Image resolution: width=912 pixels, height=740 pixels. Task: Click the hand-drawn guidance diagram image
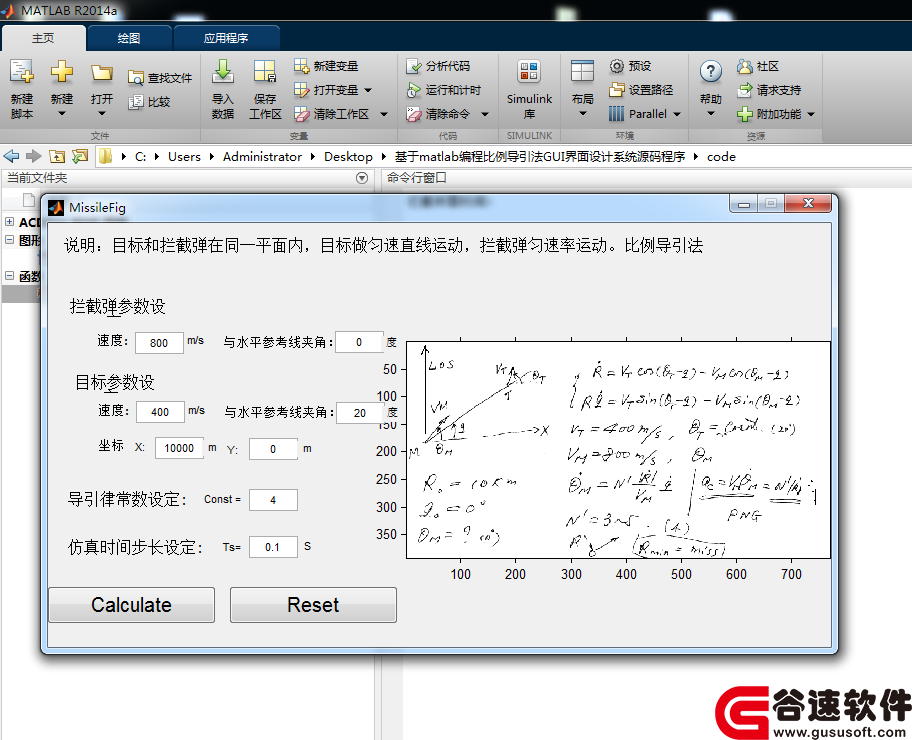pyautogui.click(x=618, y=450)
